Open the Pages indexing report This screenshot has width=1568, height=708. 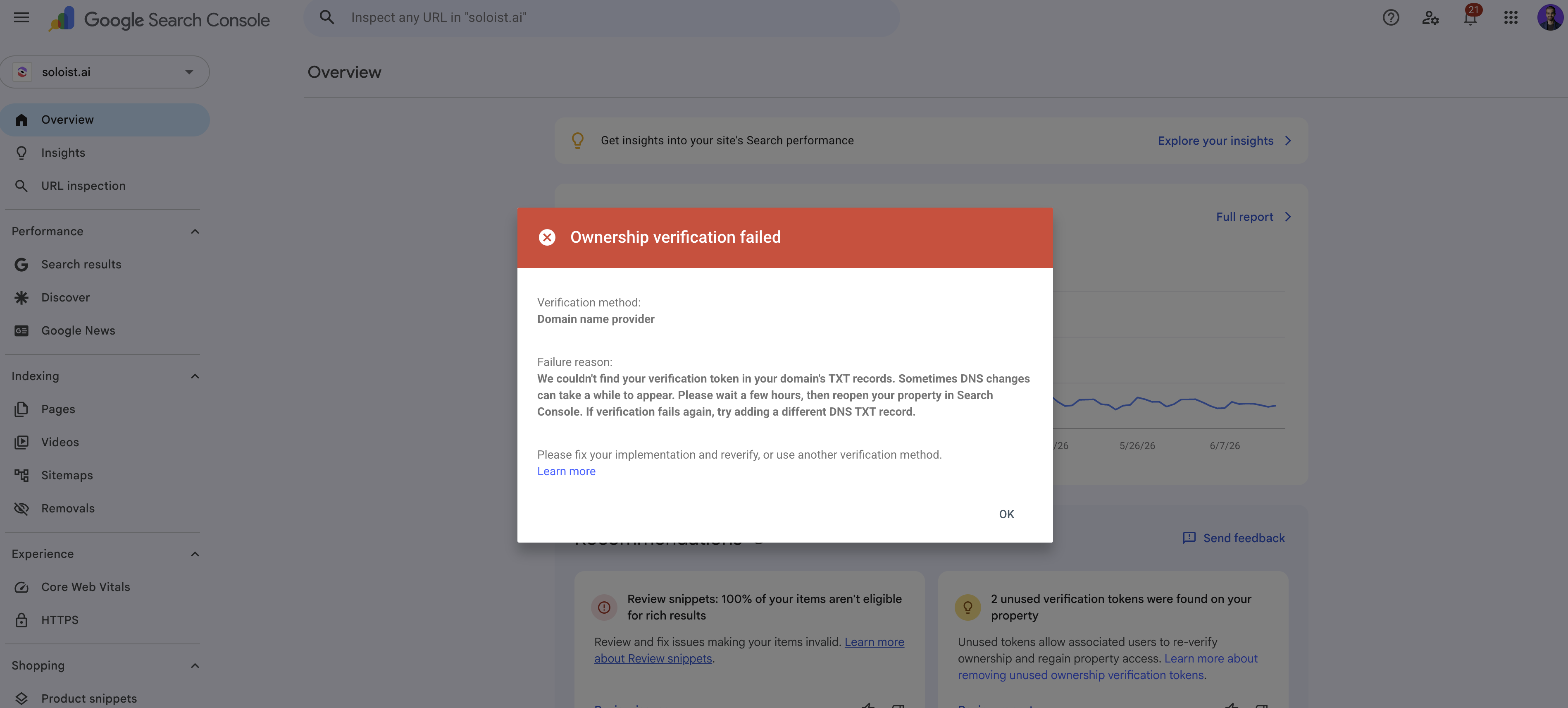click(58, 409)
